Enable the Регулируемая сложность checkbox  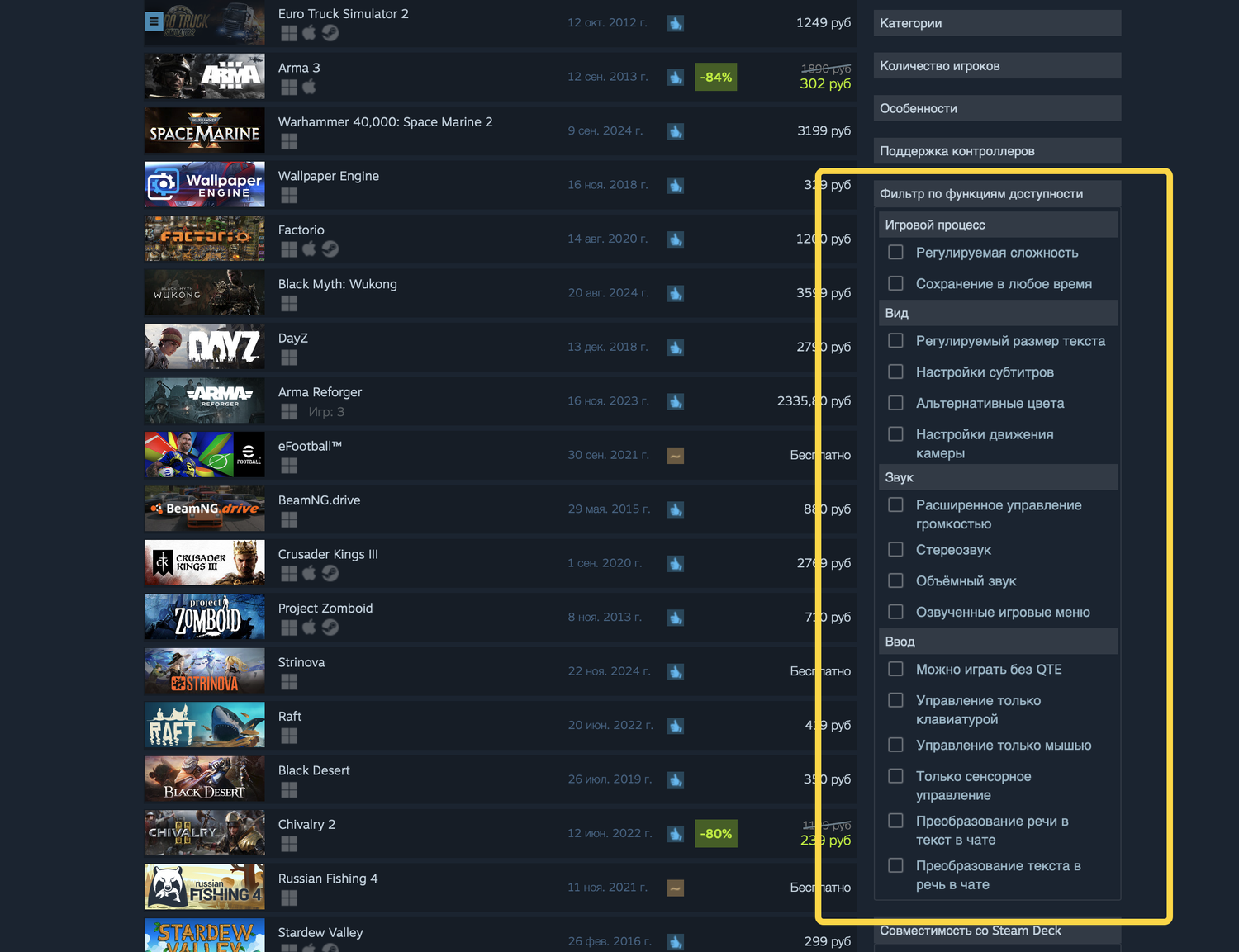(895, 252)
